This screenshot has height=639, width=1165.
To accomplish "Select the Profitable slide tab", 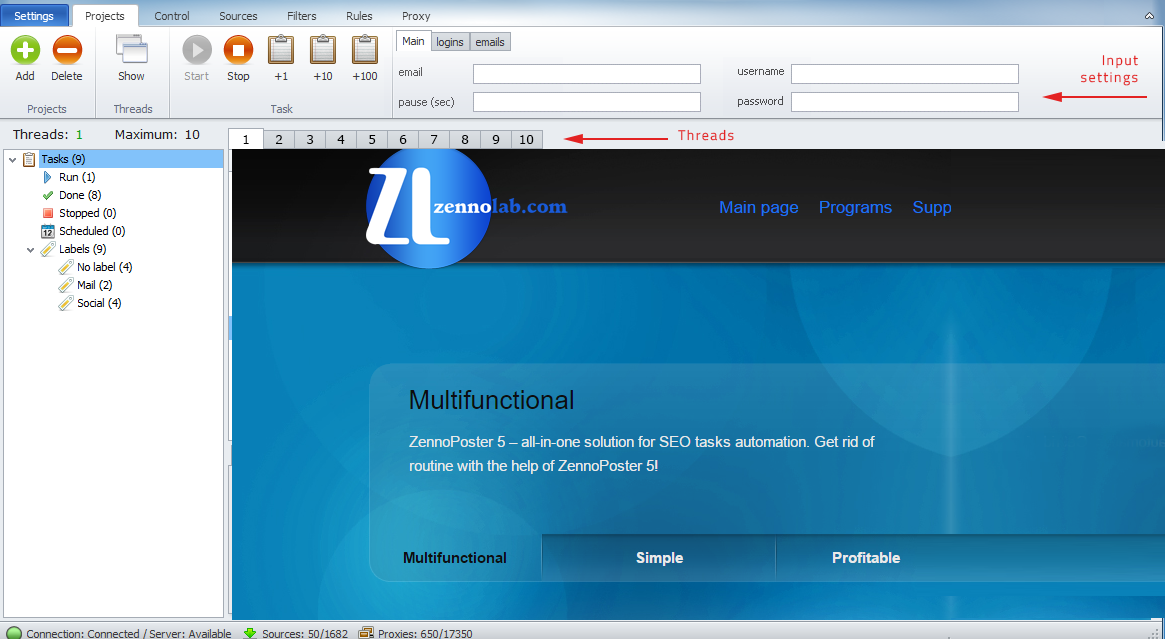I will (x=866, y=558).
